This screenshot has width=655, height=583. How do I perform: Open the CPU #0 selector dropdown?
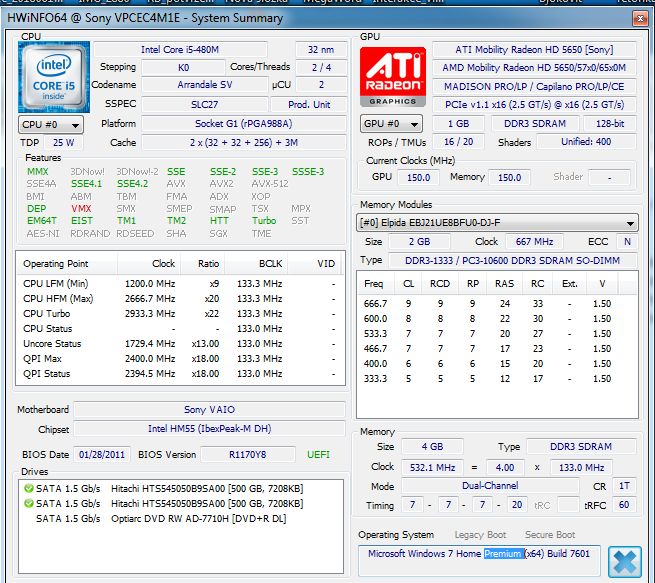pos(51,125)
